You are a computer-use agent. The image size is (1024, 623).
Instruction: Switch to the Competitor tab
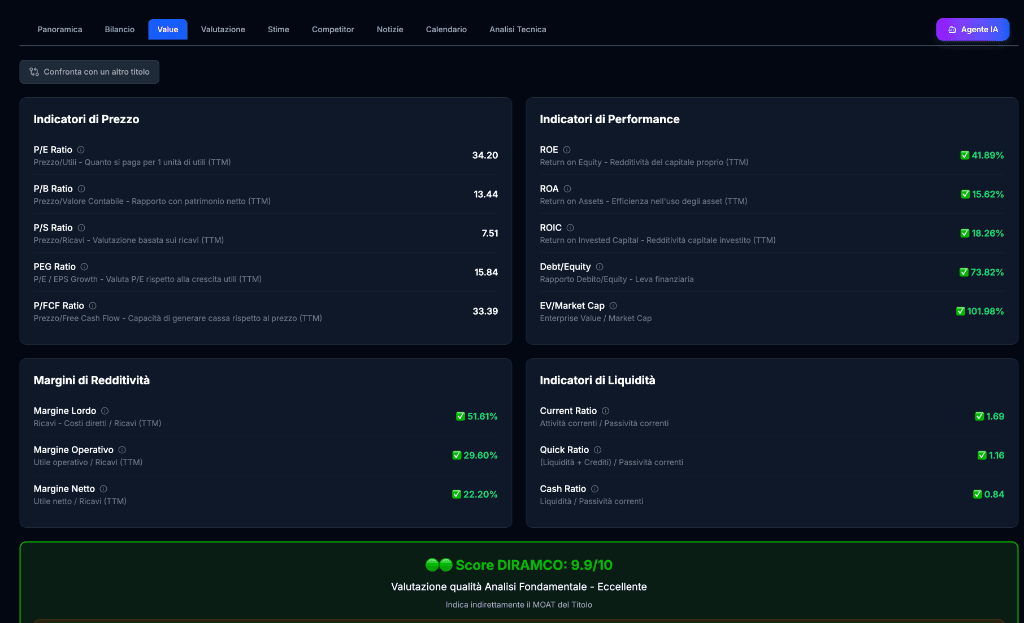[332, 29]
